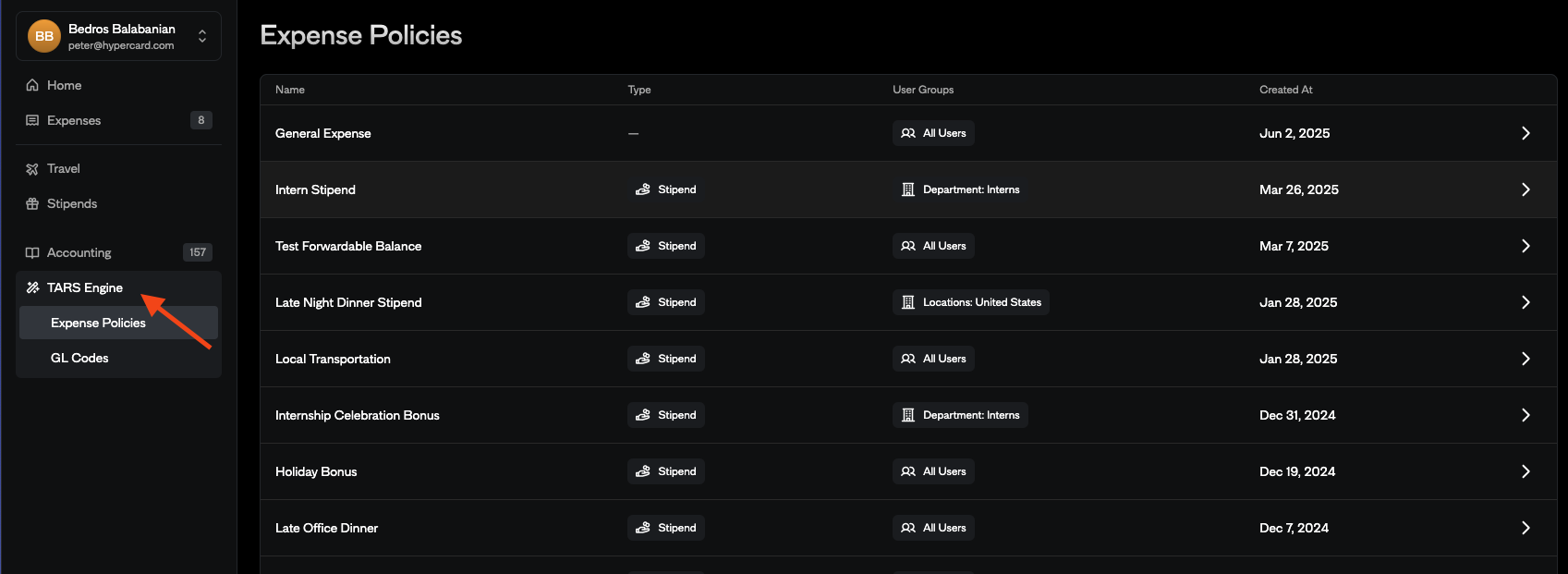Open Internship Celebration Bonus row chevron
This screenshot has height=574, width=1568.
point(1525,415)
